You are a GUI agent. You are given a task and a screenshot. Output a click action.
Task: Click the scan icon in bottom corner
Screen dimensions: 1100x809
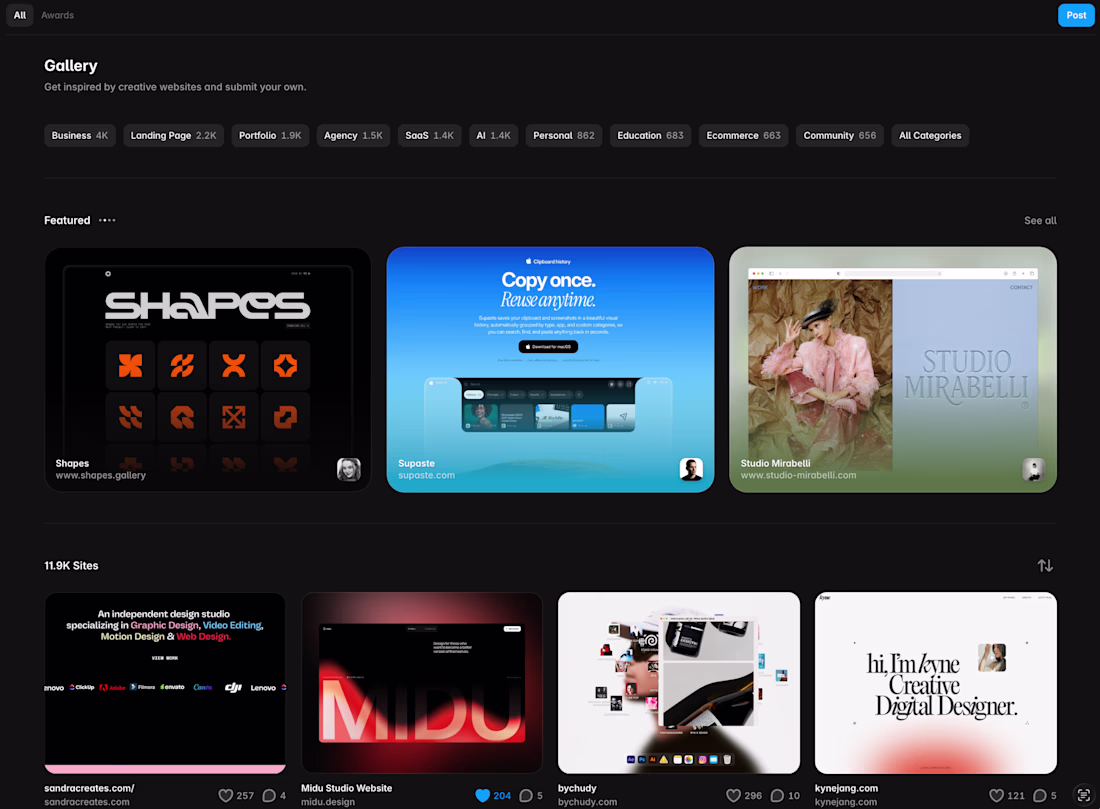(1083, 794)
